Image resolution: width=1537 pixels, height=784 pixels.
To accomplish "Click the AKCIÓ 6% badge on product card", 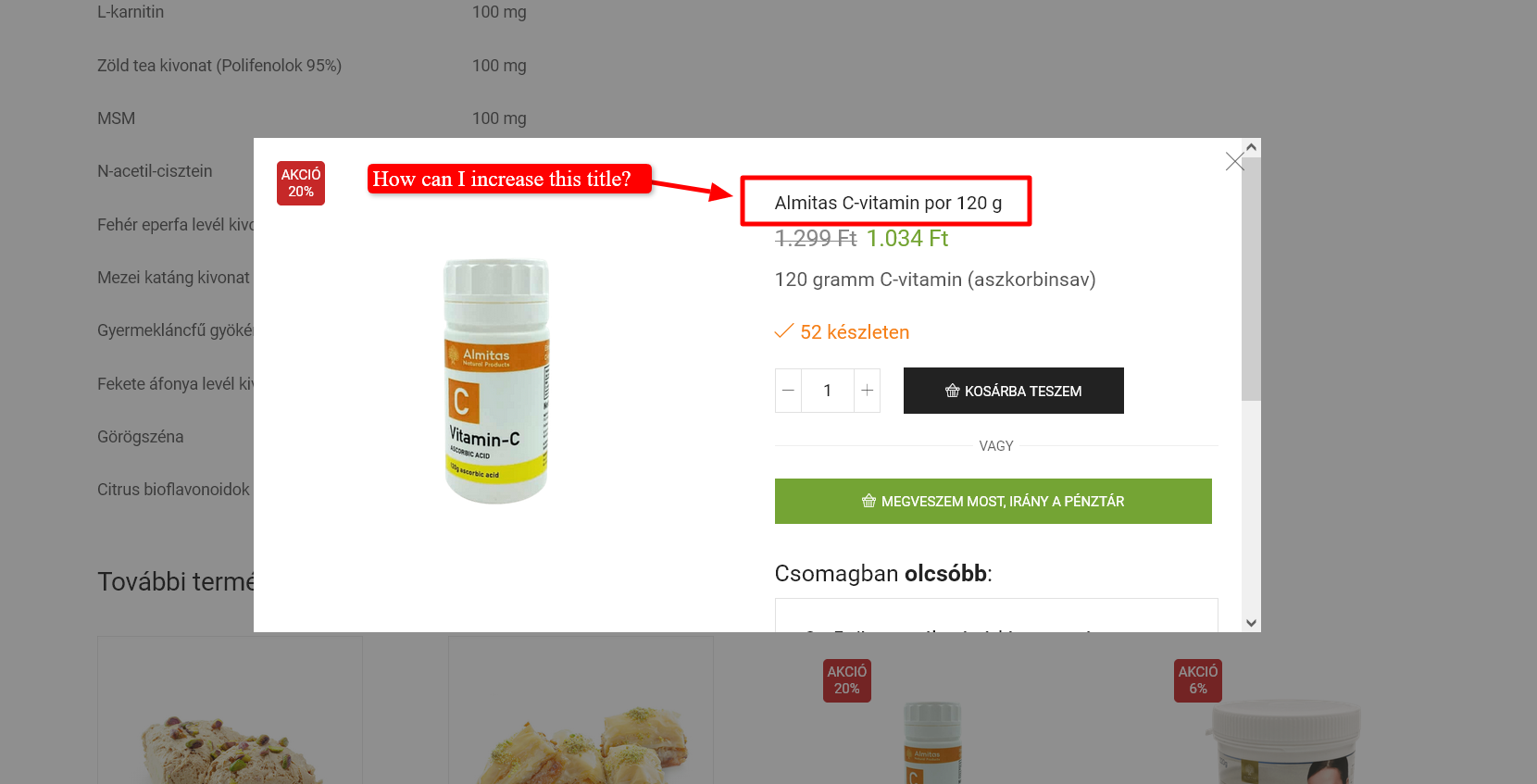I will [1198, 680].
